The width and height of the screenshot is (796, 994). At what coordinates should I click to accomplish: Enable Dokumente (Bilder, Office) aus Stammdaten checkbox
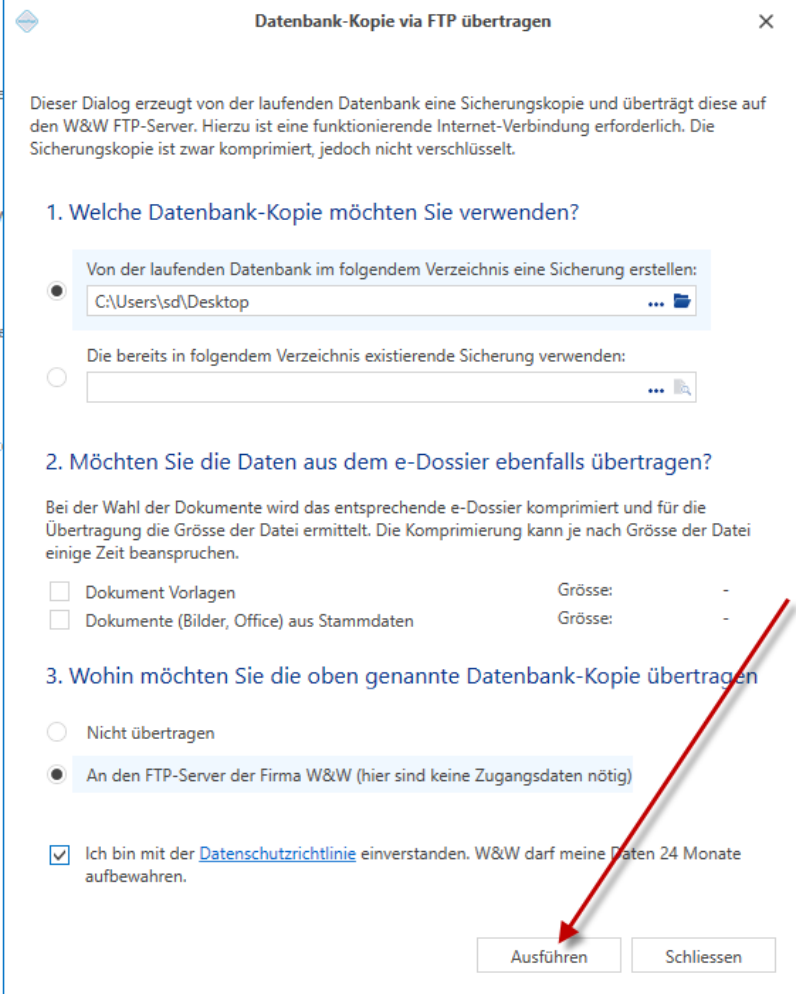[x=60, y=619]
